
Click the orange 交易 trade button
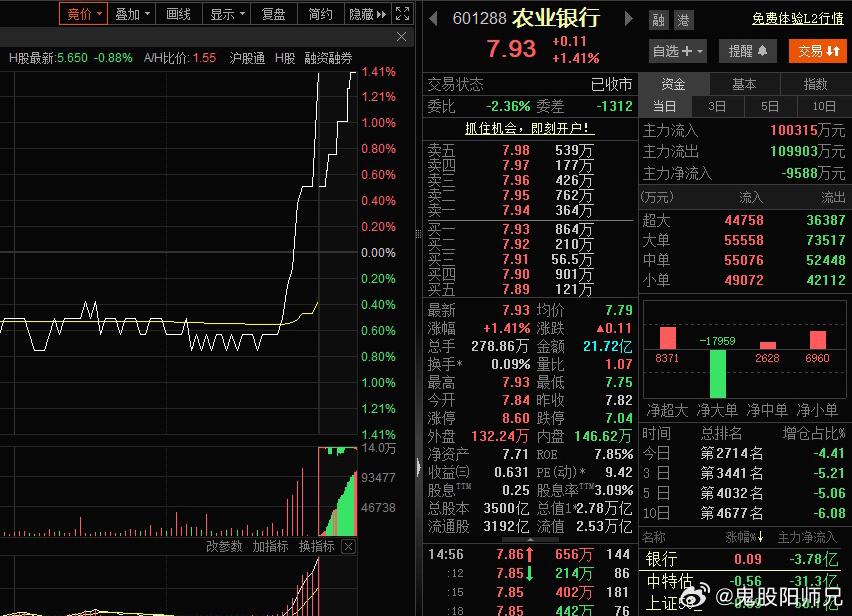click(x=818, y=51)
